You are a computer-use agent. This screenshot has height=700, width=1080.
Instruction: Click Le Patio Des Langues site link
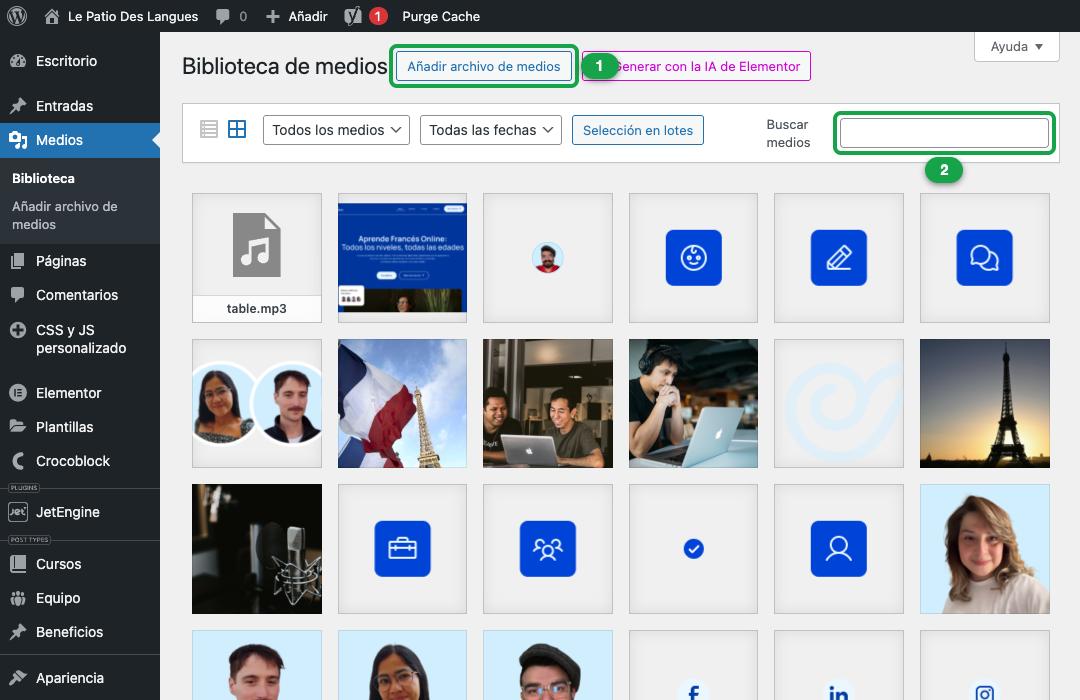point(133,17)
